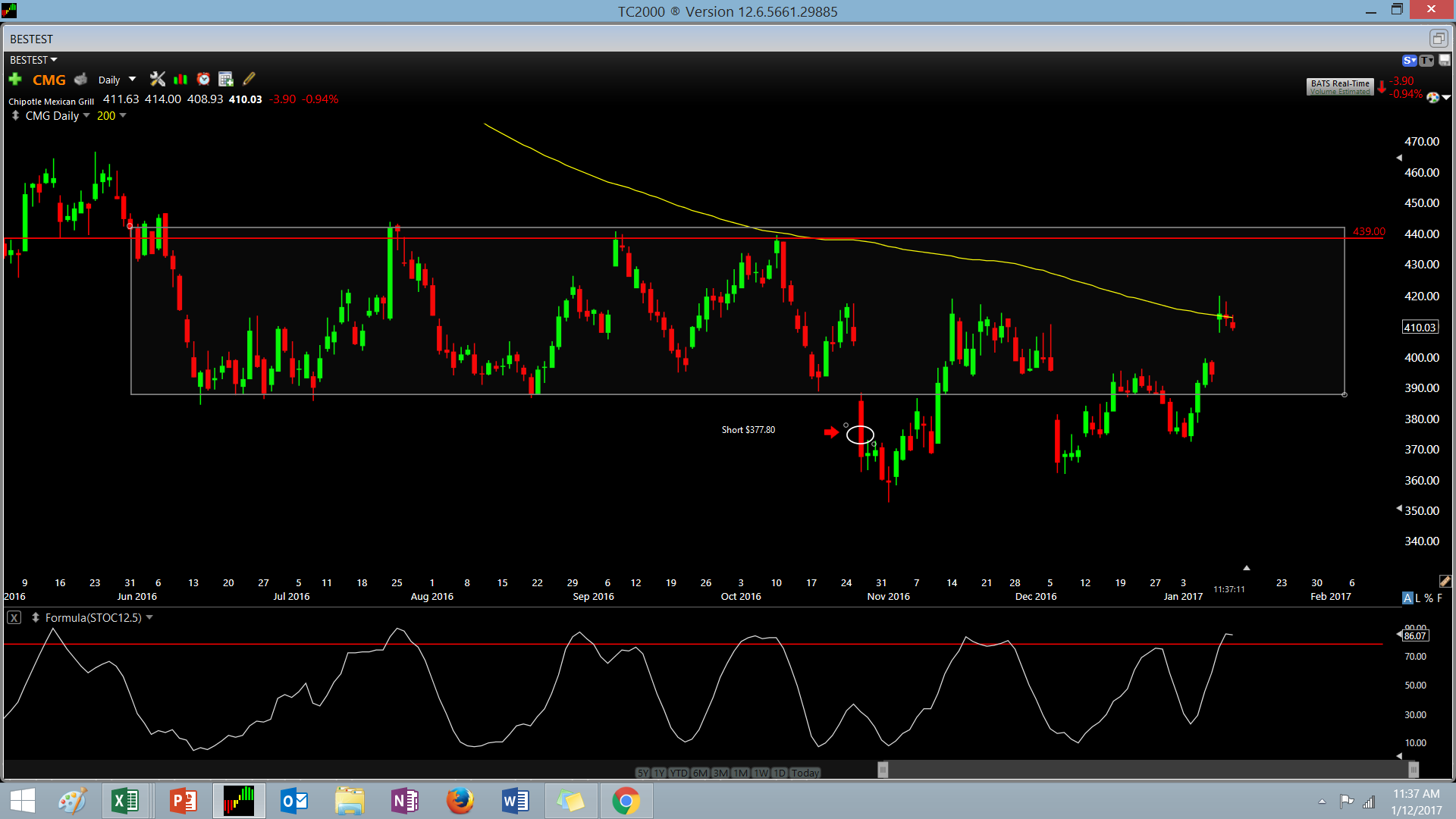The image size is (1456, 819).
Task: Click the 410.03 current price label
Action: click(1420, 328)
